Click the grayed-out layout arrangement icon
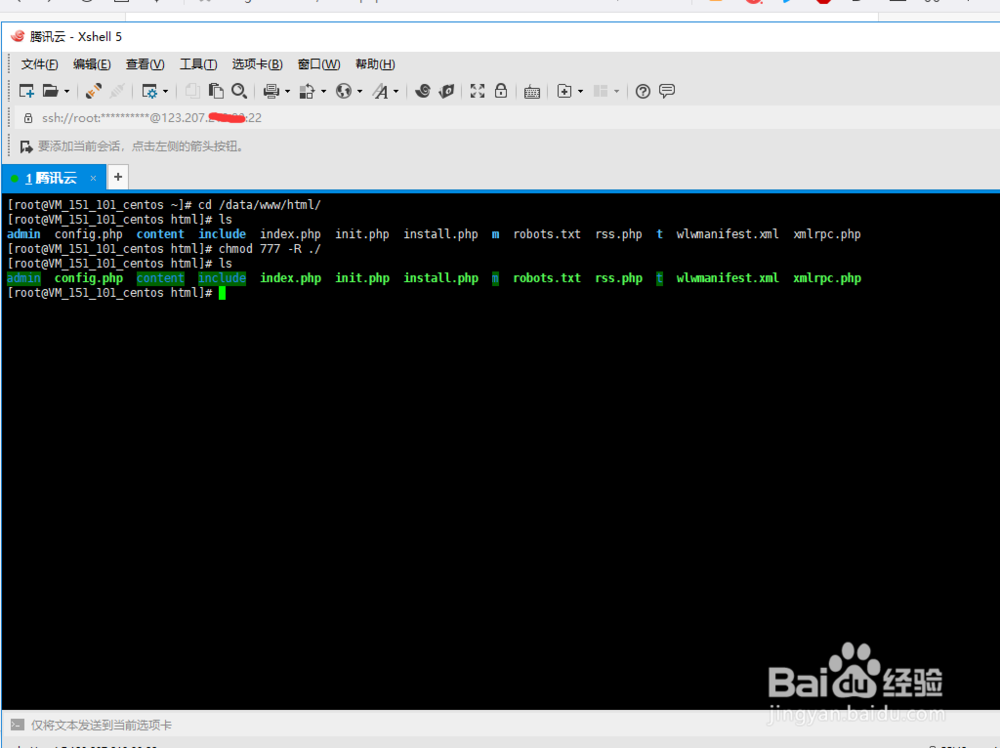1000x748 pixels. point(600,91)
